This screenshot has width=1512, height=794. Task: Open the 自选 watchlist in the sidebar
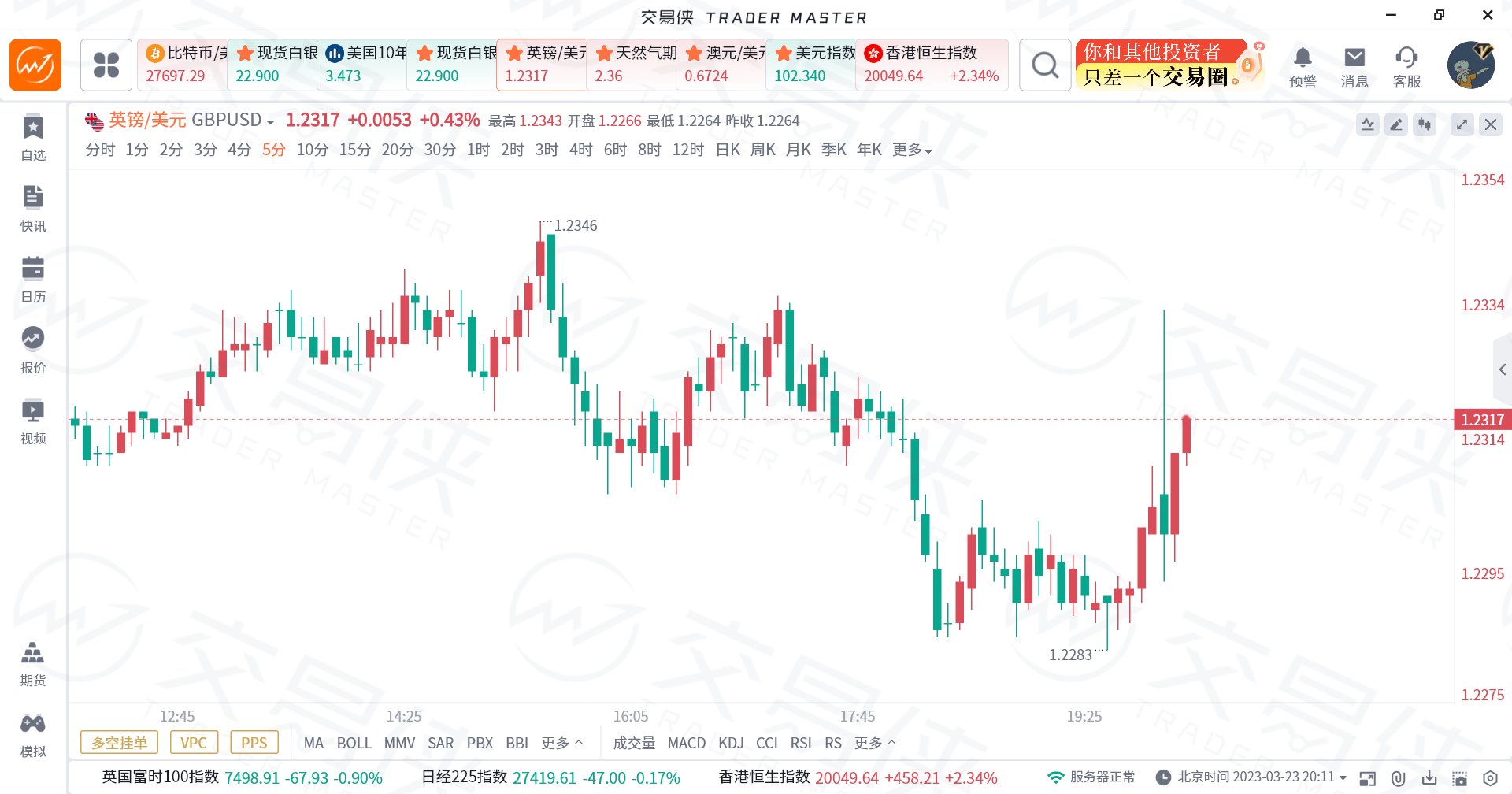(x=33, y=138)
